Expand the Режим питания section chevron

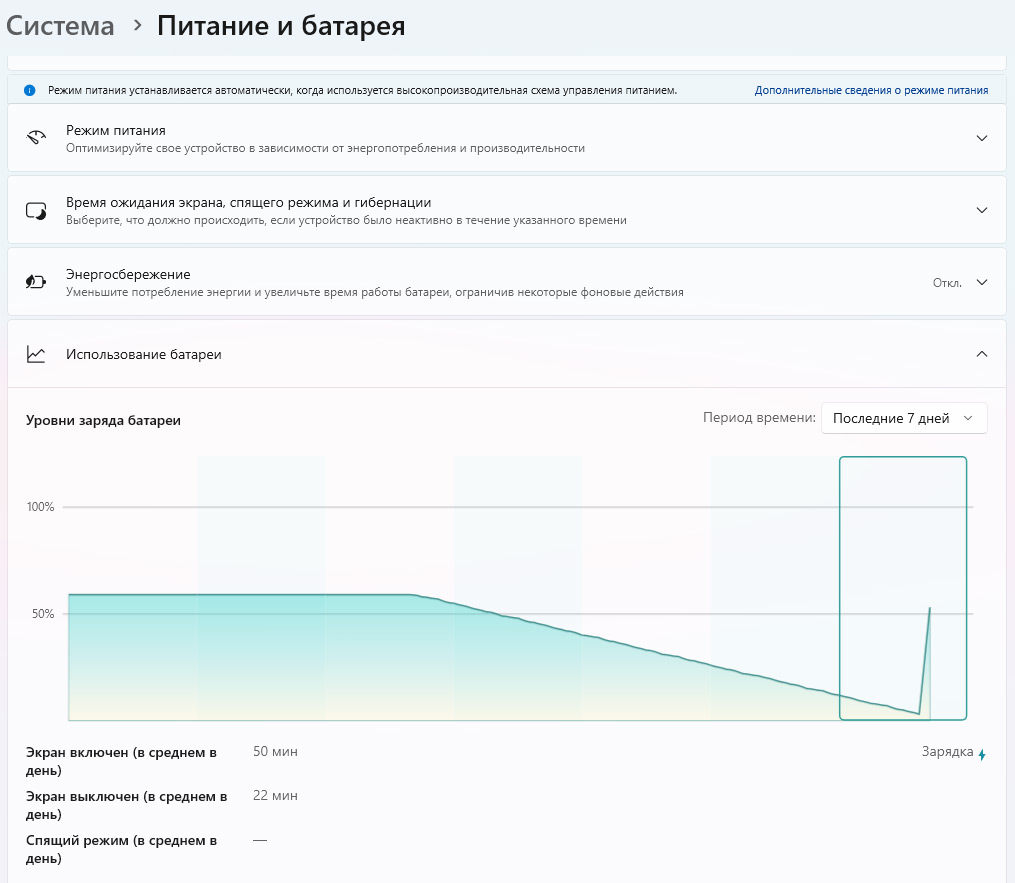[x=981, y=138]
